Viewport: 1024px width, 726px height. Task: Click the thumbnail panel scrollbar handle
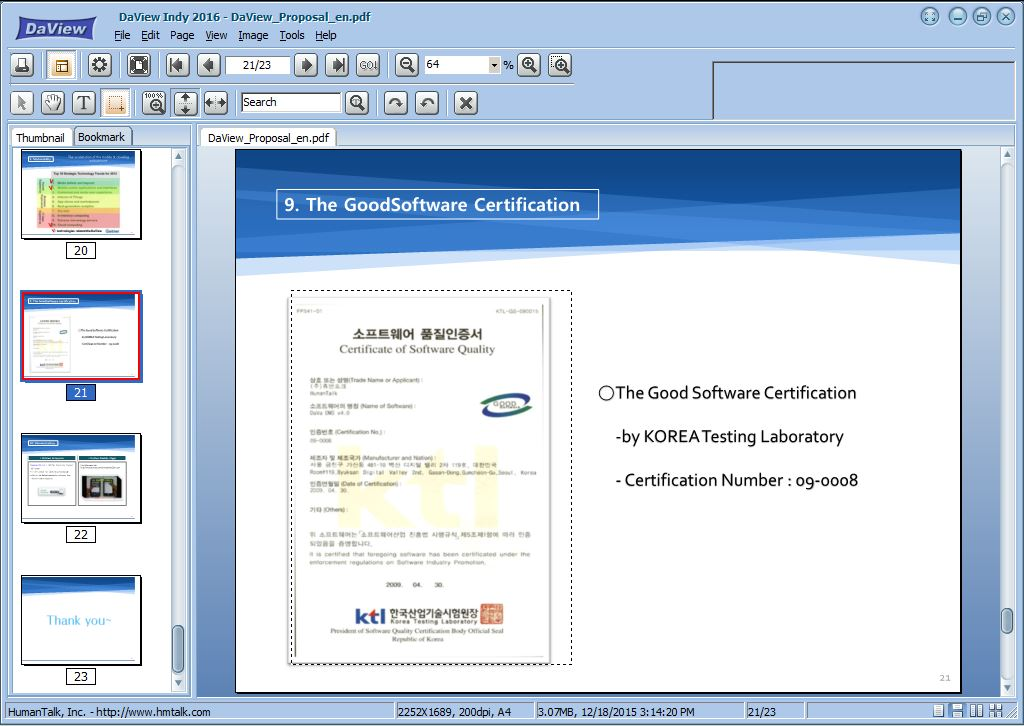[178, 648]
